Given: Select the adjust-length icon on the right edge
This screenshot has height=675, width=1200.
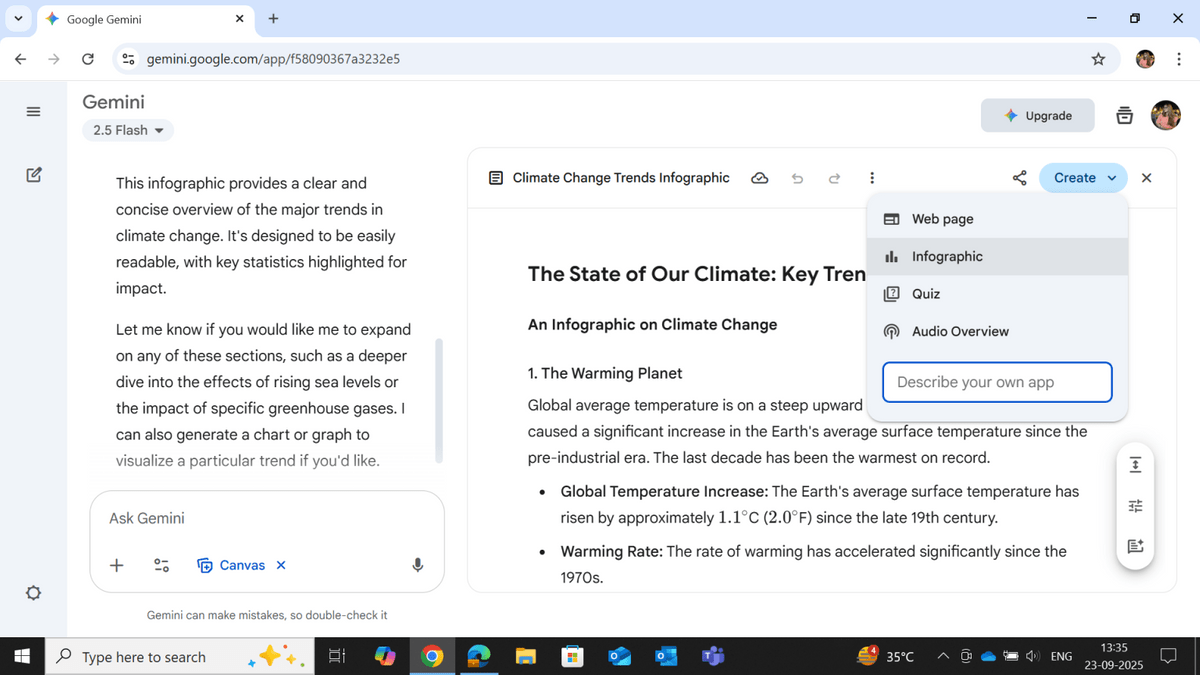Looking at the screenshot, I should [x=1135, y=464].
